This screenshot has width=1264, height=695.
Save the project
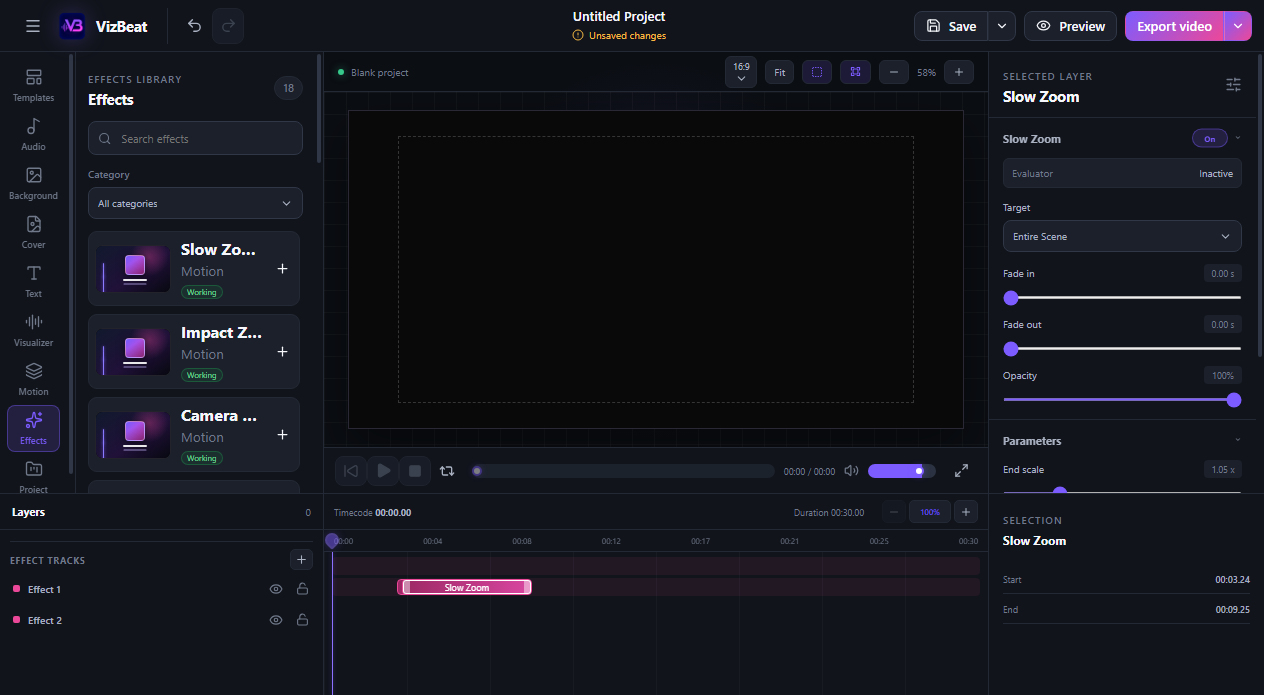951,26
